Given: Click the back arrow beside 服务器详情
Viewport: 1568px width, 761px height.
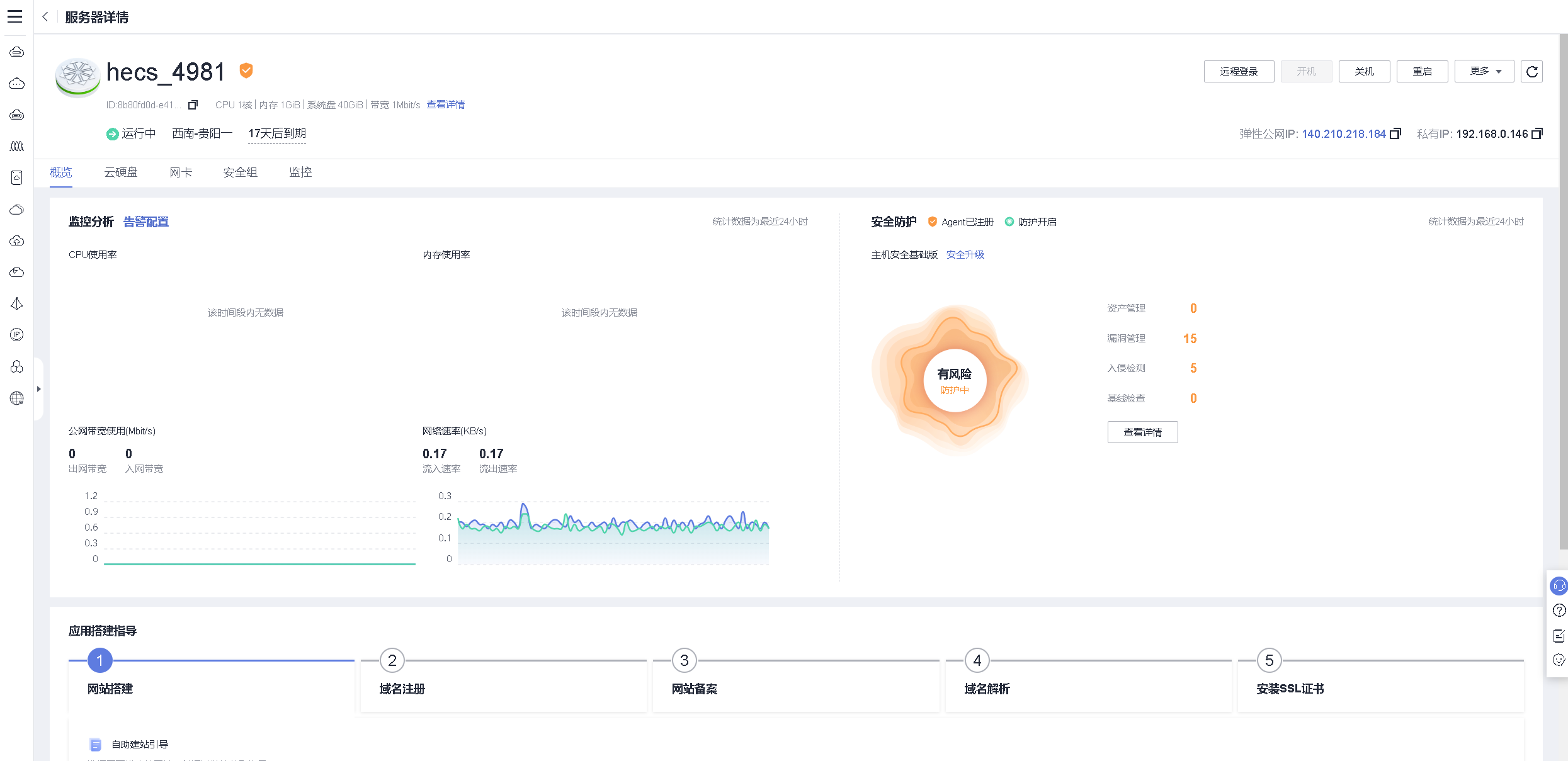Looking at the screenshot, I should coord(45,17).
